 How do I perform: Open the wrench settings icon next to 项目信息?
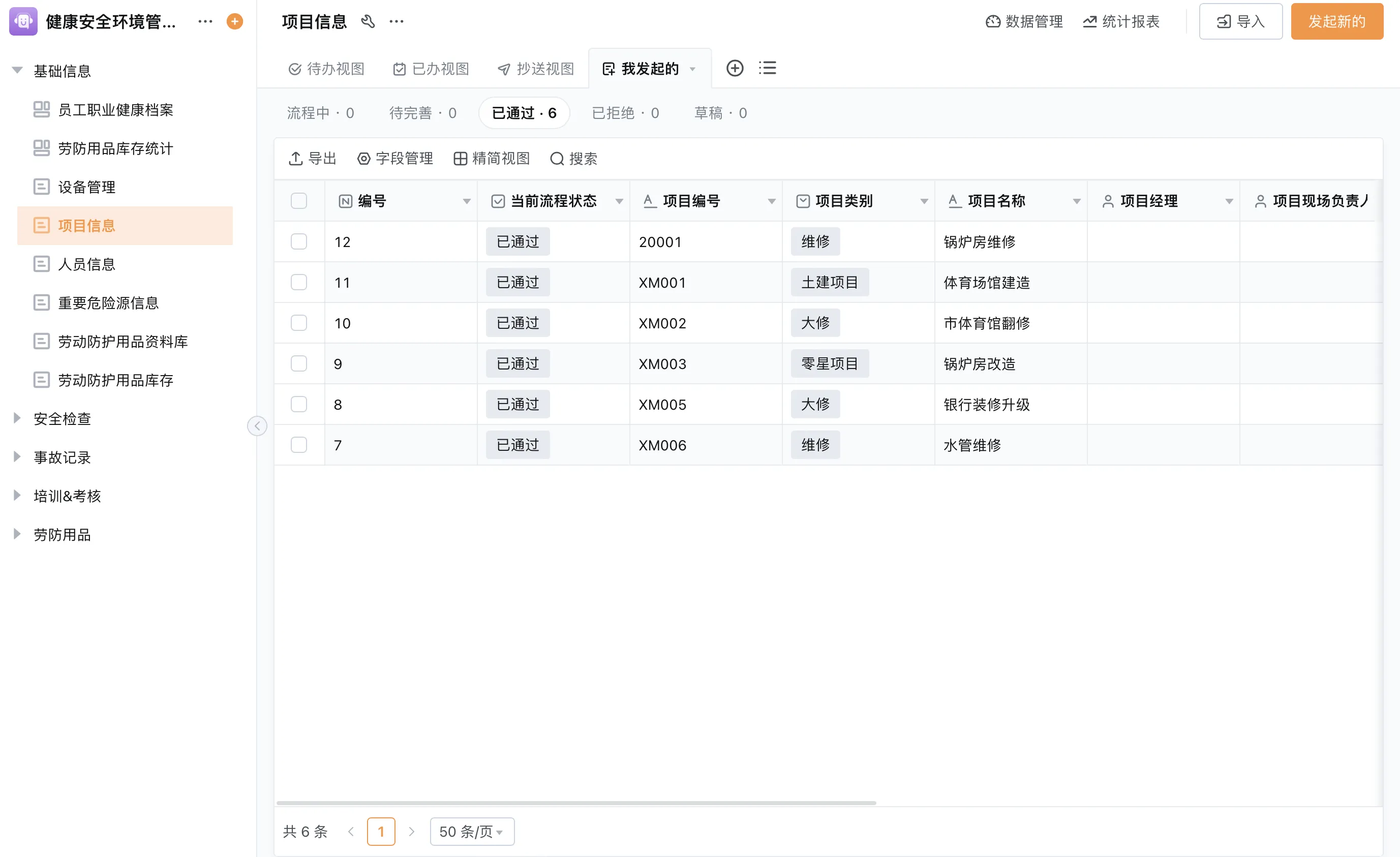click(368, 21)
